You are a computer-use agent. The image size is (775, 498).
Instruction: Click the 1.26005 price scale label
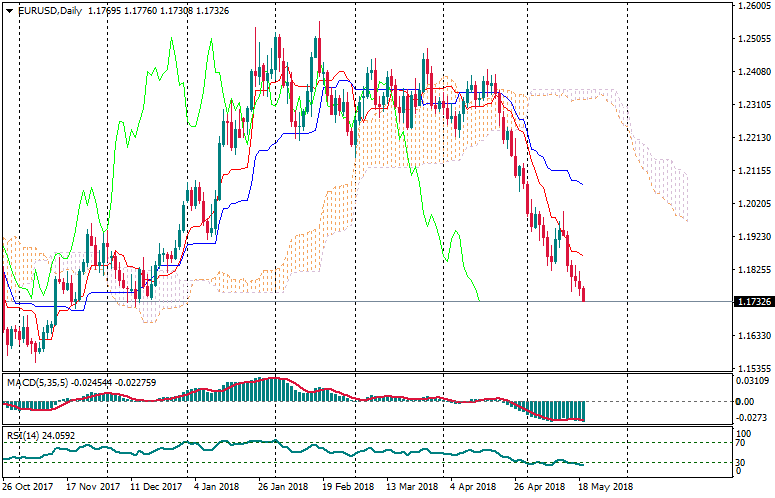point(752,6)
